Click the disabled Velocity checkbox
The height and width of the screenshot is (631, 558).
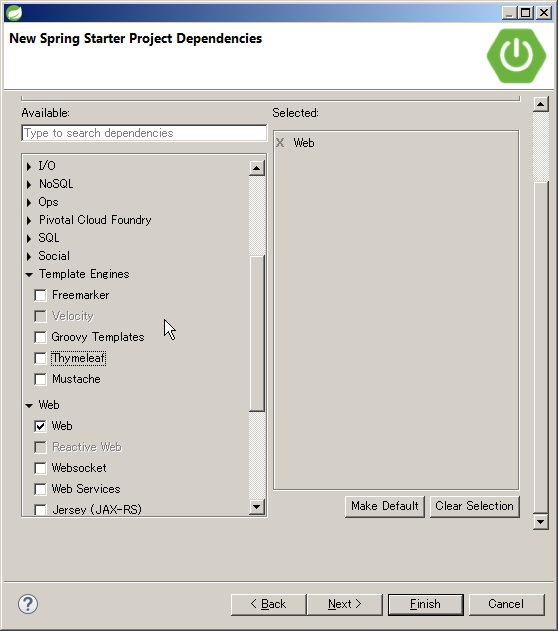[x=40, y=316]
